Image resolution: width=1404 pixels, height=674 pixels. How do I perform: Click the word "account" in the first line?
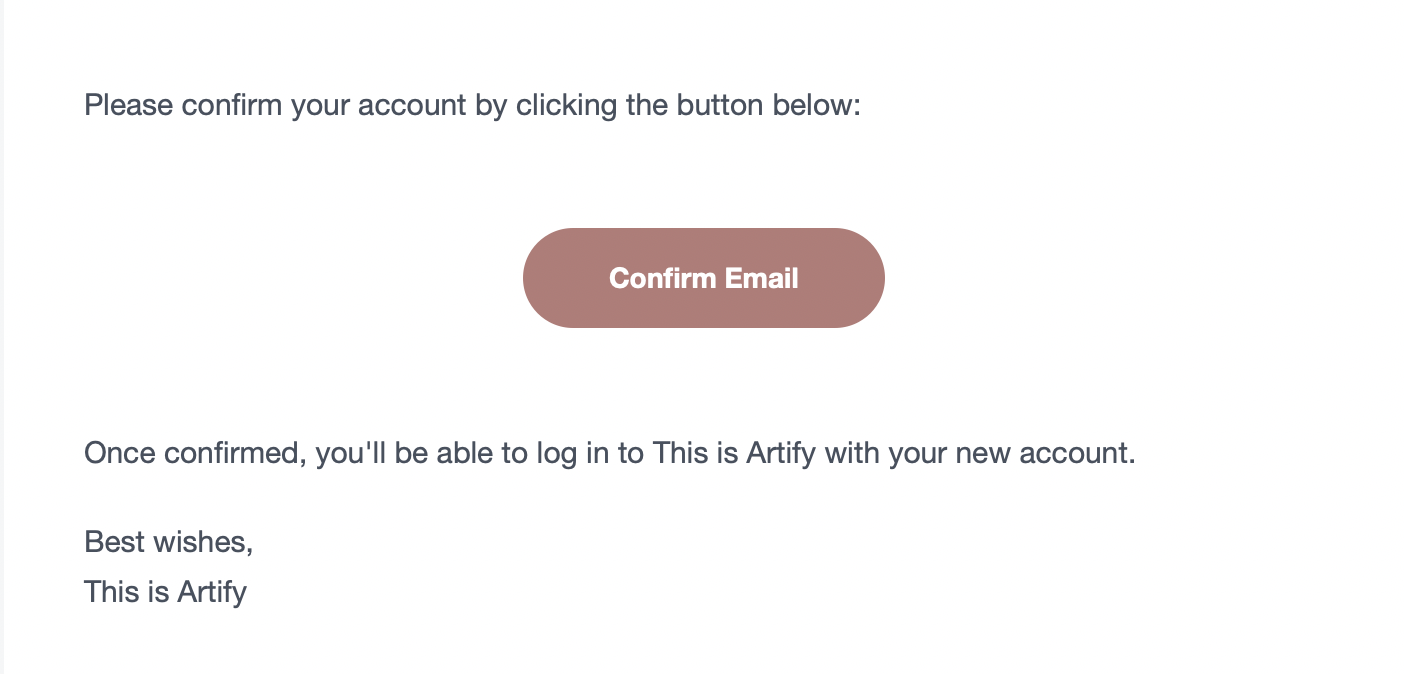[409, 105]
